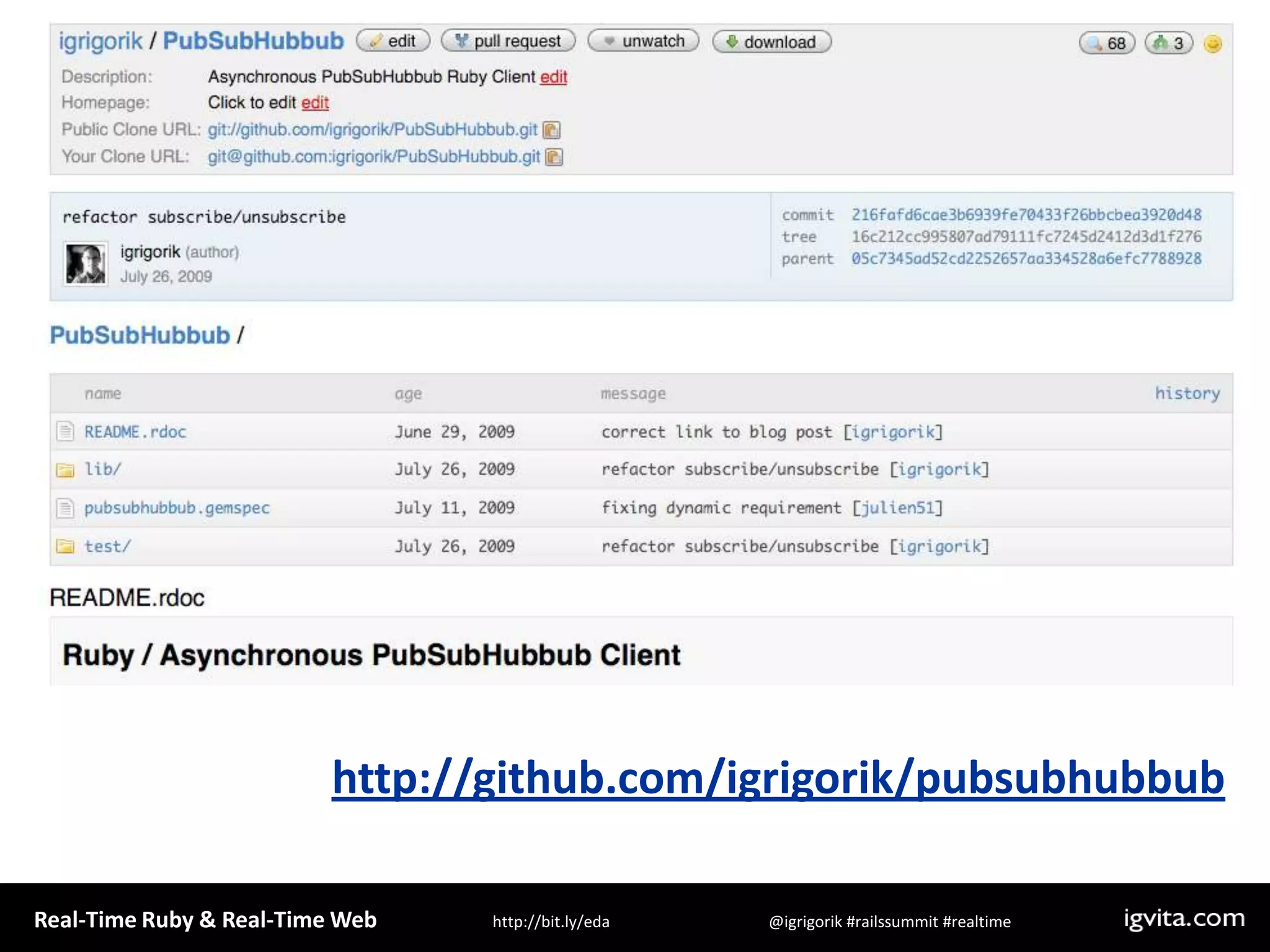This screenshot has height=952, width=1270.
Task: Open github.com/igrigorik/pubsubhubbub URL
Action: click(x=778, y=778)
